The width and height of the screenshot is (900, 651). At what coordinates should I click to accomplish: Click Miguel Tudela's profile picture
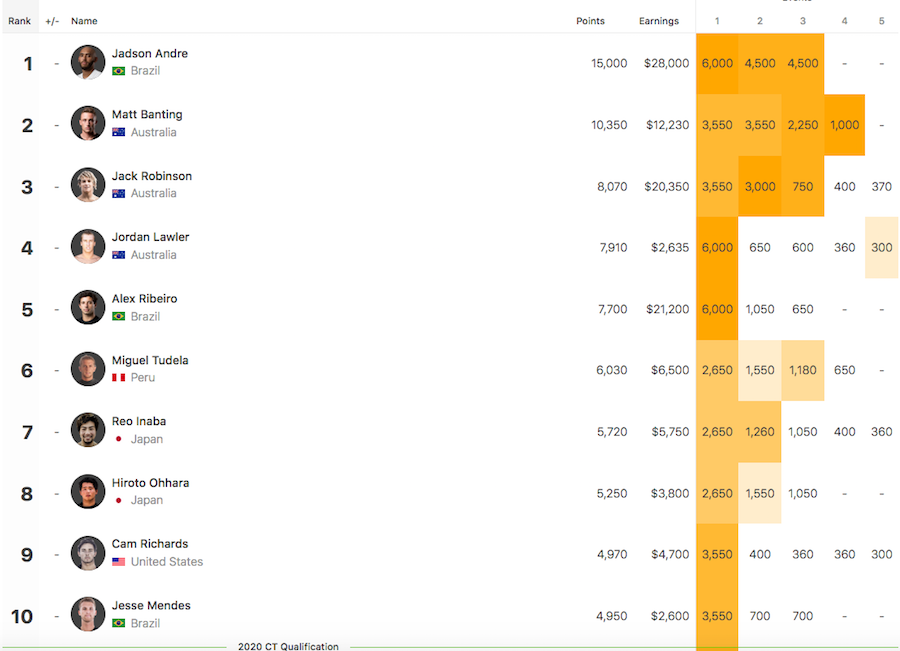tap(88, 369)
